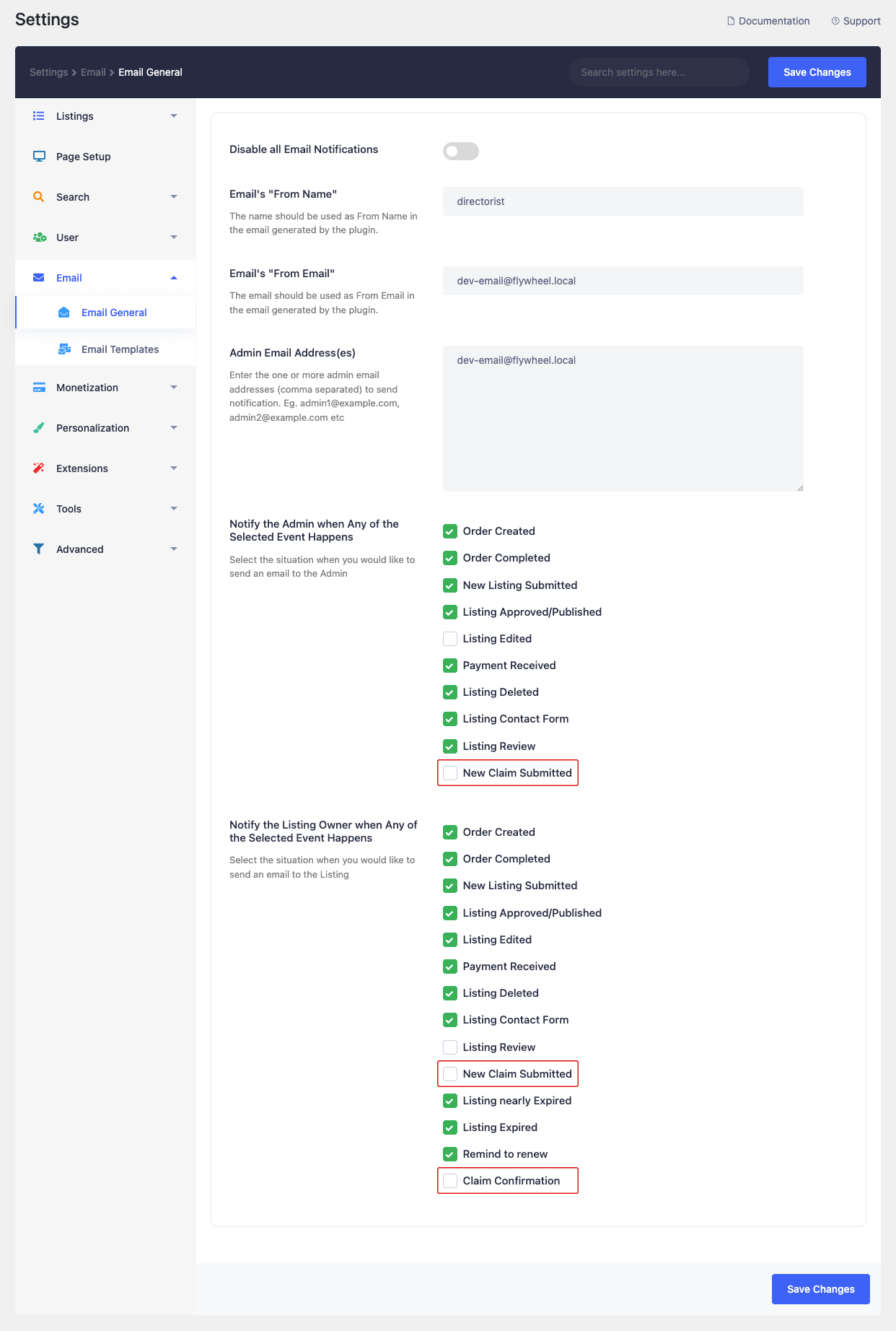Click the Page Setup monitor icon
896x1331 pixels.
tap(39, 157)
